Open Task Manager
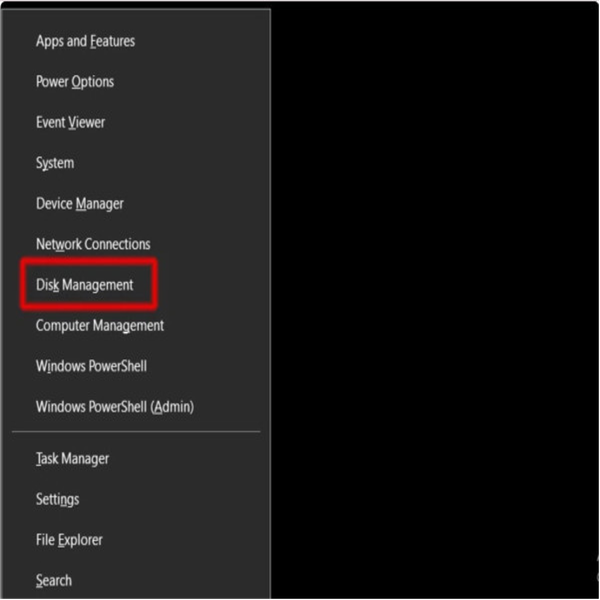This screenshot has height=600, width=600. tap(72, 459)
